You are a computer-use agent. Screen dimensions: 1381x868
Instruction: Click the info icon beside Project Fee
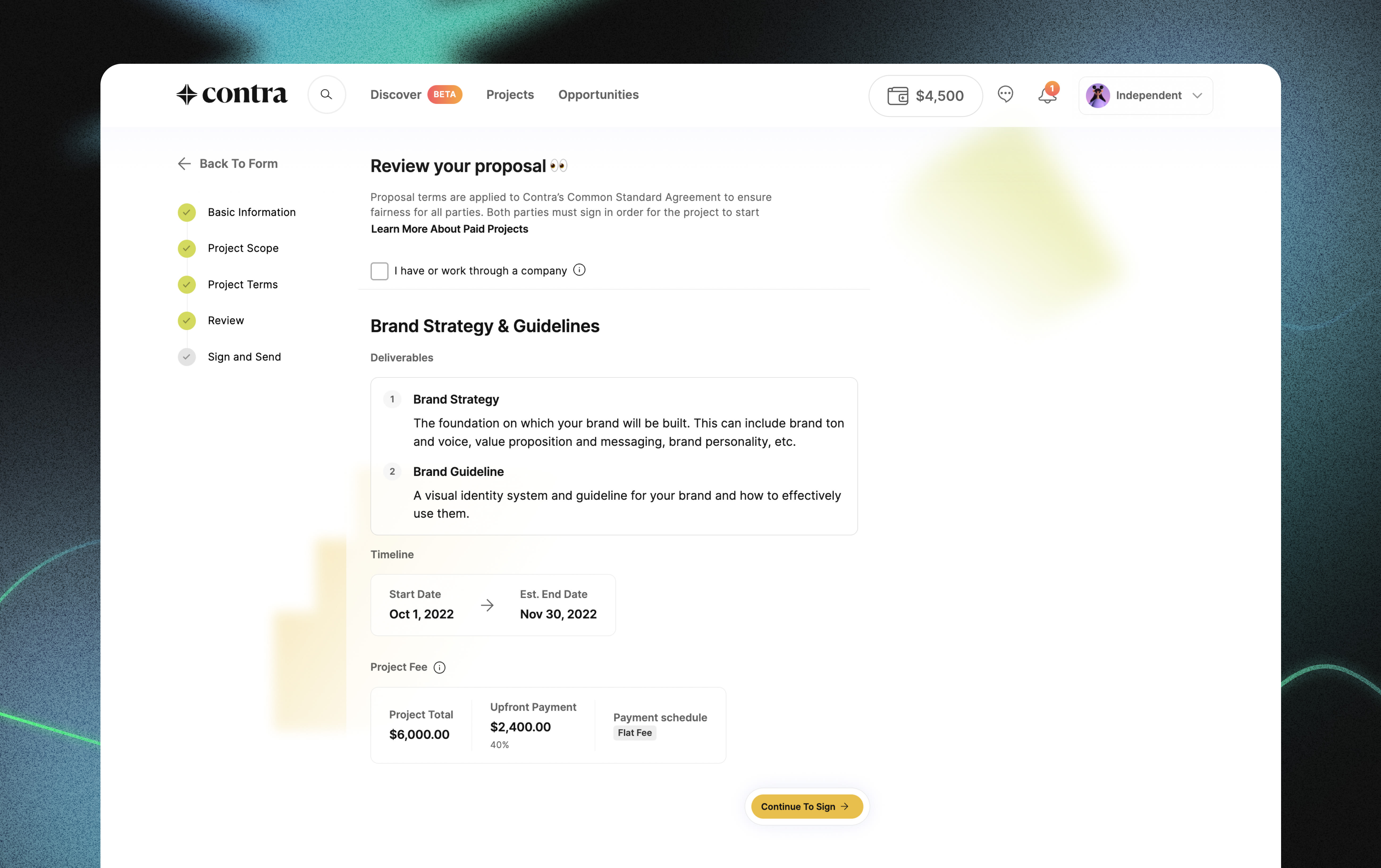coord(439,667)
